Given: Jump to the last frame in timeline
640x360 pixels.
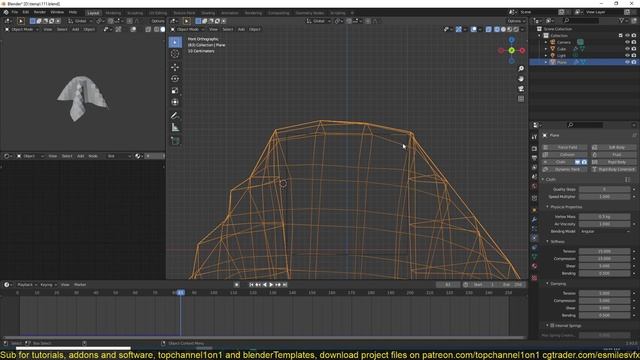Looking at the screenshot, I should (x=285, y=284).
